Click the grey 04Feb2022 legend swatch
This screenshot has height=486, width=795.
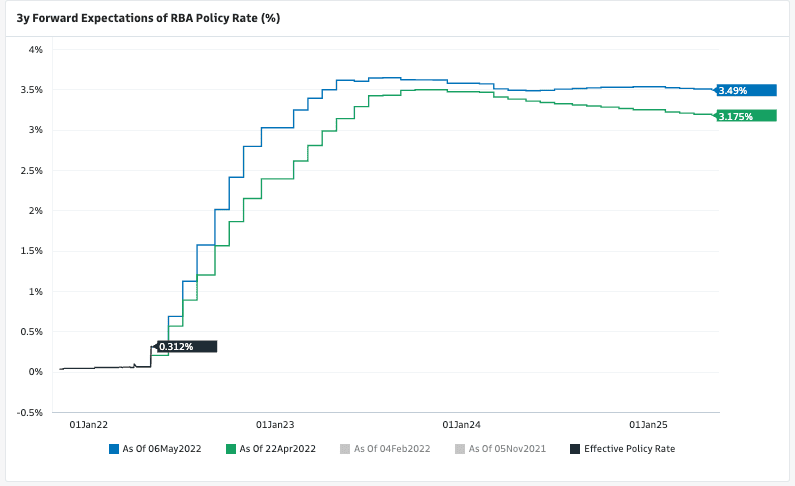343,449
